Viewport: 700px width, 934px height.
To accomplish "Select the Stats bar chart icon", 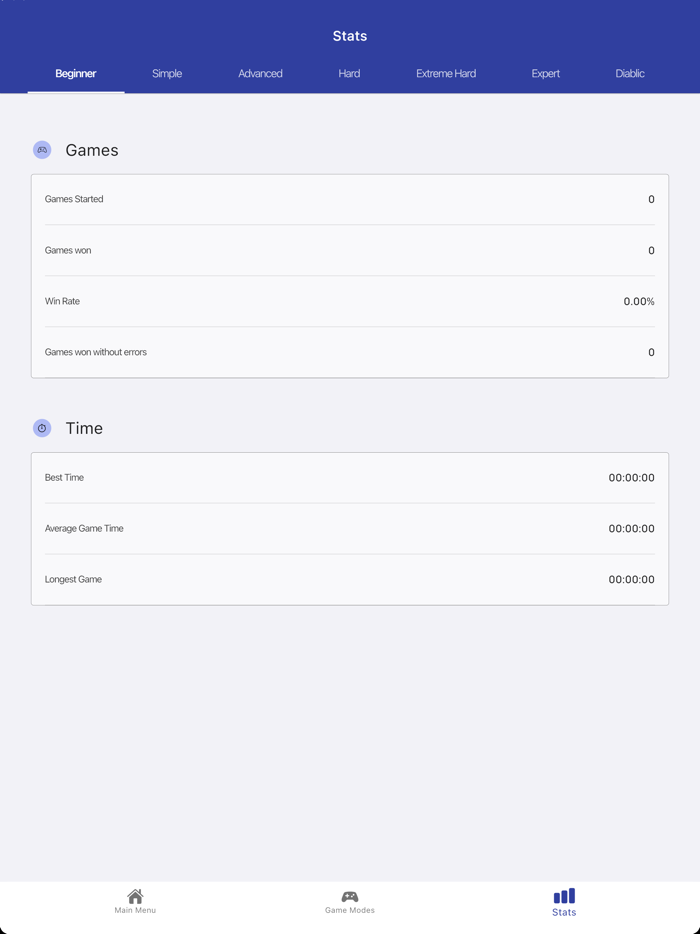I will [563, 895].
